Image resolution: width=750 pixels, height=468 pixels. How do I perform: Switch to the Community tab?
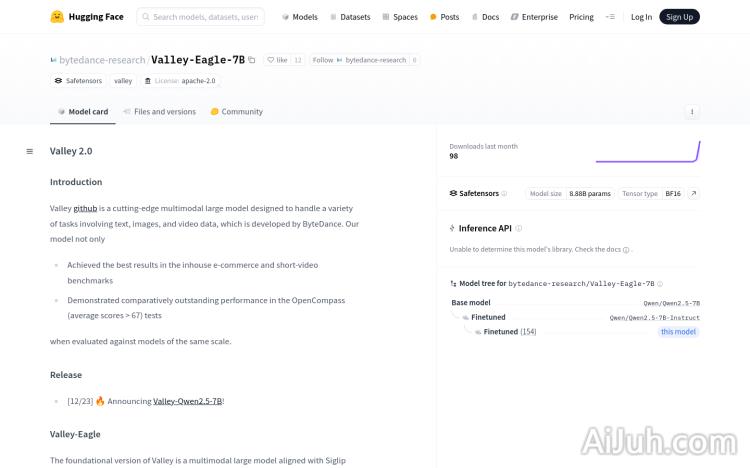[x=237, y=111]
